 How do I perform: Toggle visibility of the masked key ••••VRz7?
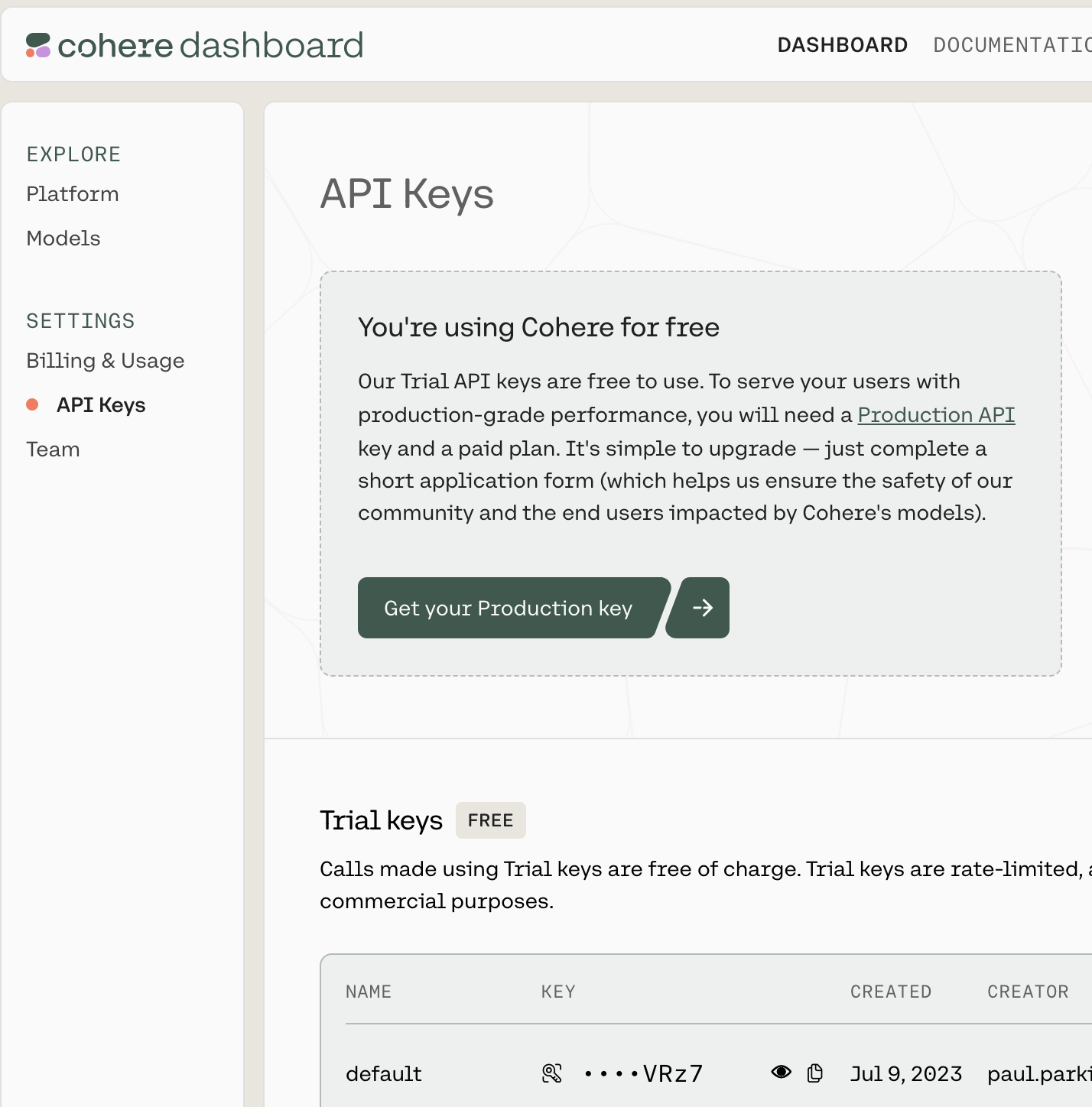pos(782,1072)
